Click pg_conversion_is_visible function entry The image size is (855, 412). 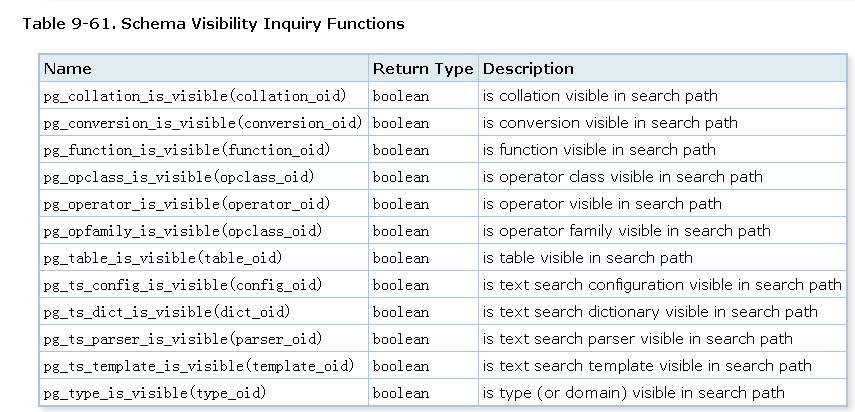click(x=202, y=123)
